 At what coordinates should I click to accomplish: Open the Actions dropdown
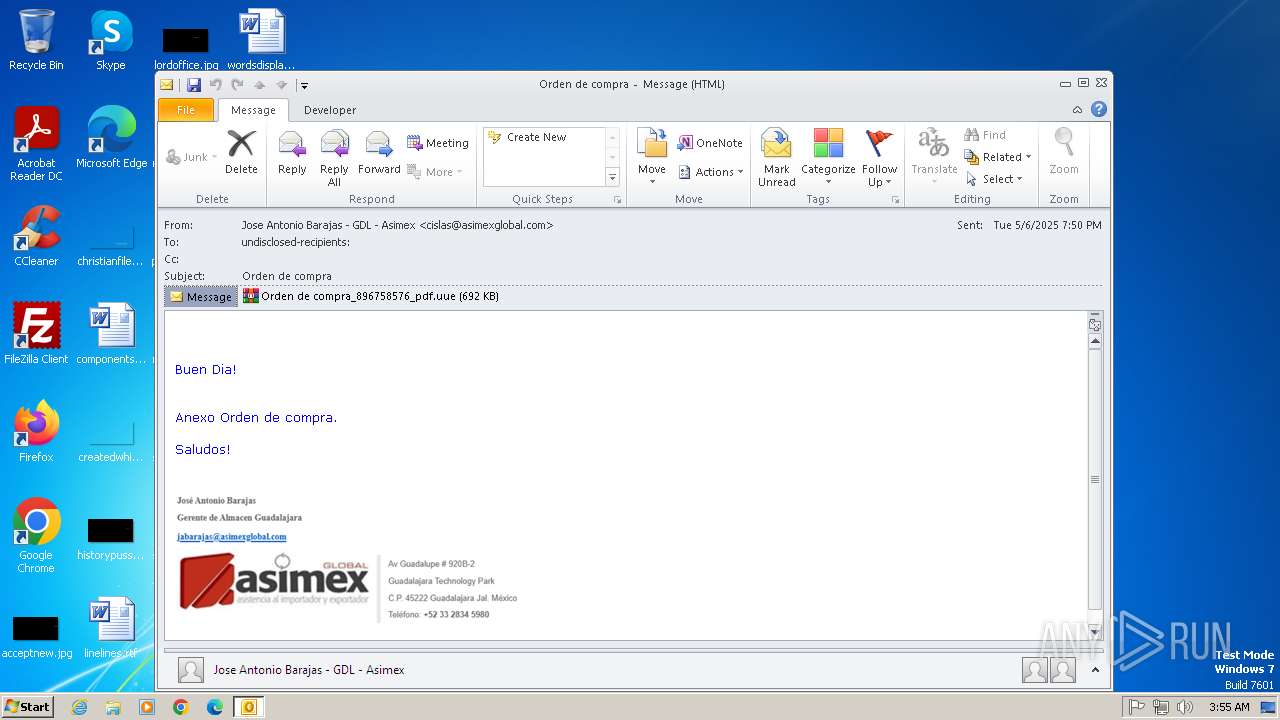pyautogui.click(x=711, y=172)
